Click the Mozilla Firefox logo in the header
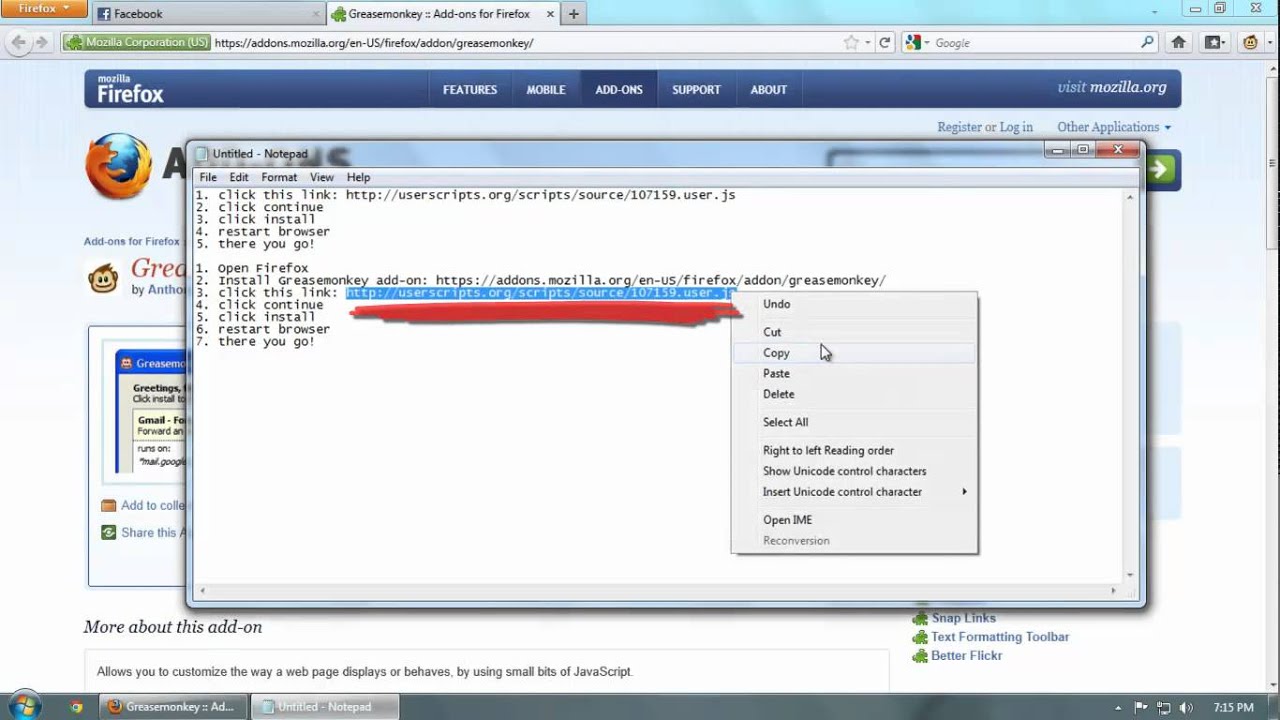The height and width of the screenshot is (720, 1280). click(130, 89)
